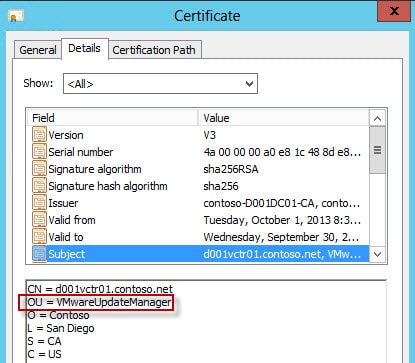The width and height of the screenshot is (415, 363).
Task: Click the O = Contoso line
Action: (x=58, y=315)
